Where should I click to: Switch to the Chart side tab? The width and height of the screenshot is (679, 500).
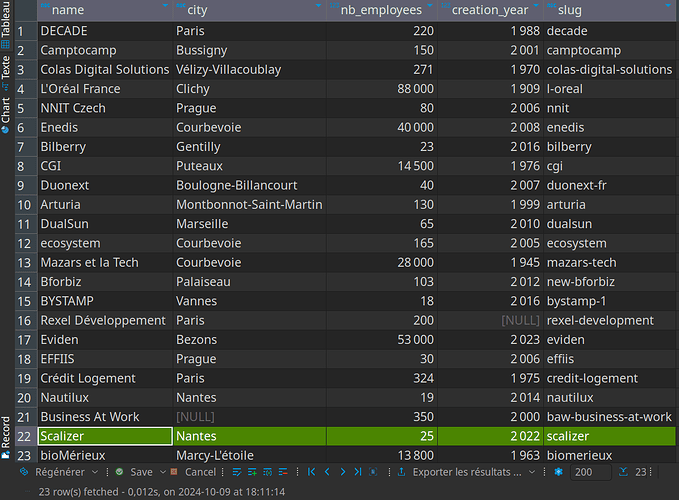coord(6,115)
